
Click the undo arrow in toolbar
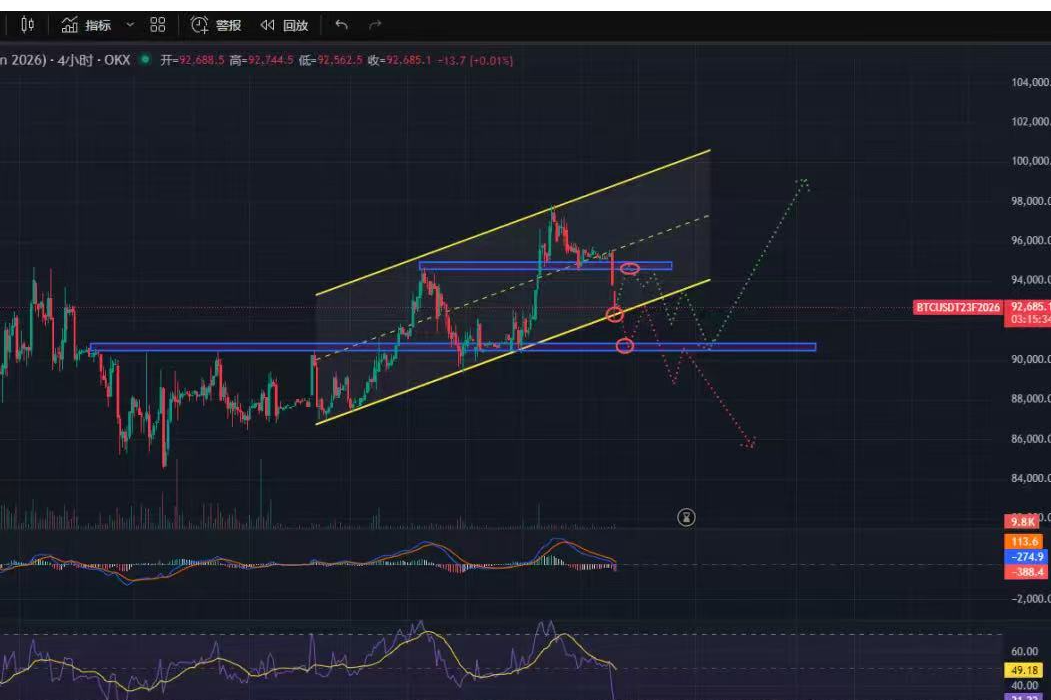click(342, 24)
